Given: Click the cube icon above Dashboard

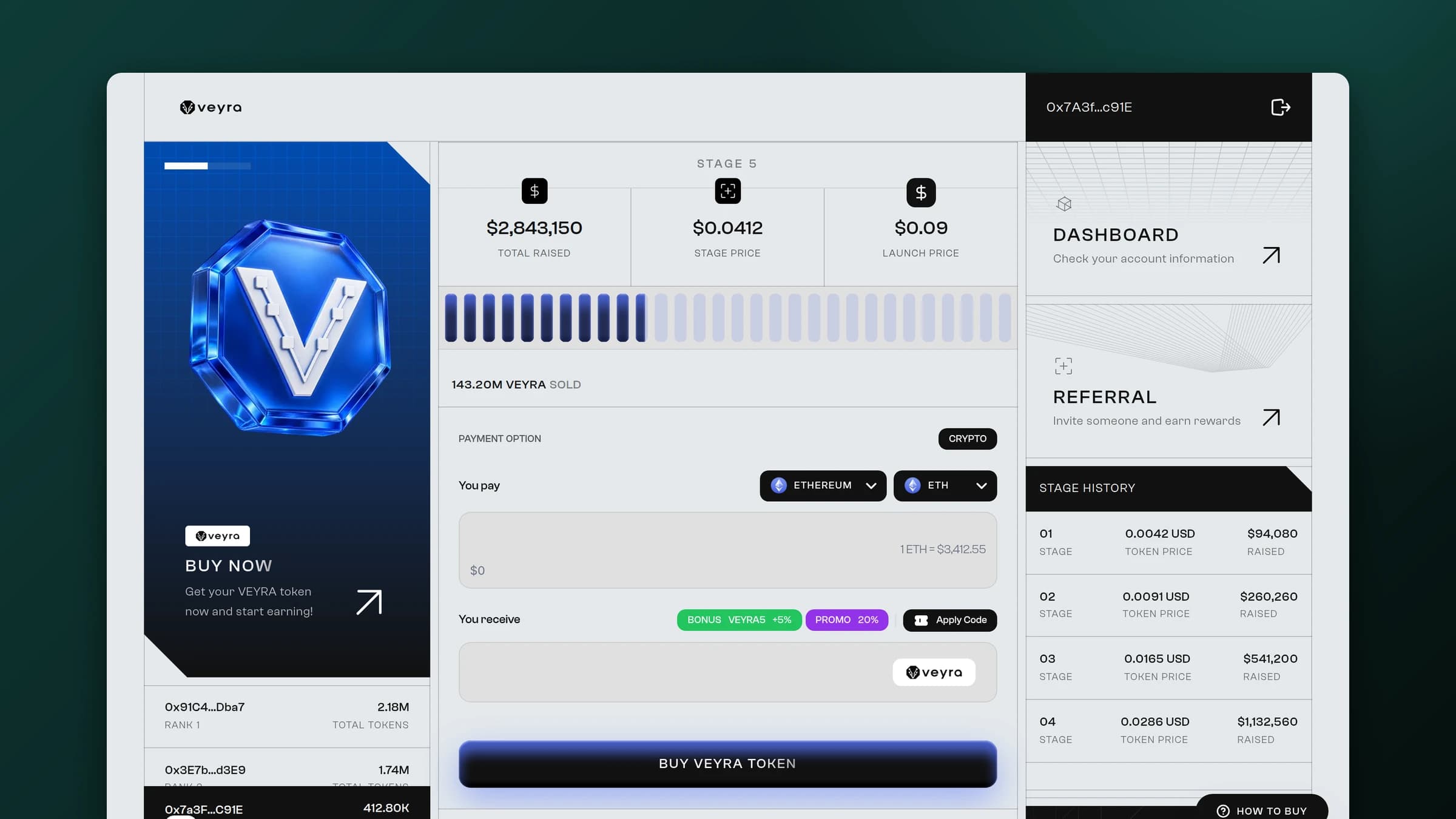Looking at the screenshot, I should pyautogui.click(x=1064, y=204).
